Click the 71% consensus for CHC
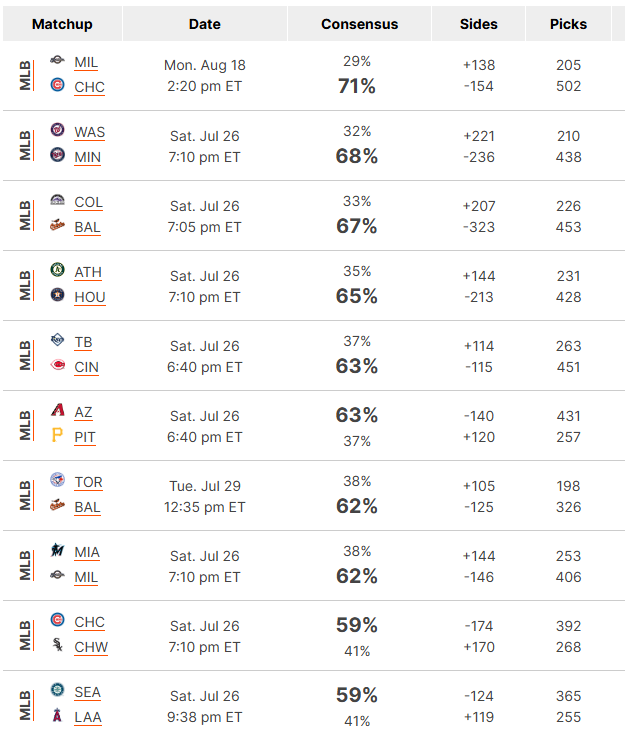Image resolution: width=625 pixels, height=739 pixels. pos(357,86)
